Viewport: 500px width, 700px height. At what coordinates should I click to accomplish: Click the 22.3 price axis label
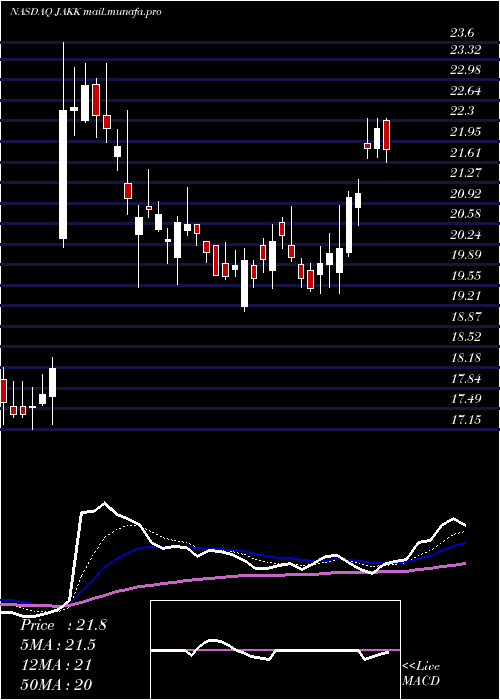tap(462, 111)
